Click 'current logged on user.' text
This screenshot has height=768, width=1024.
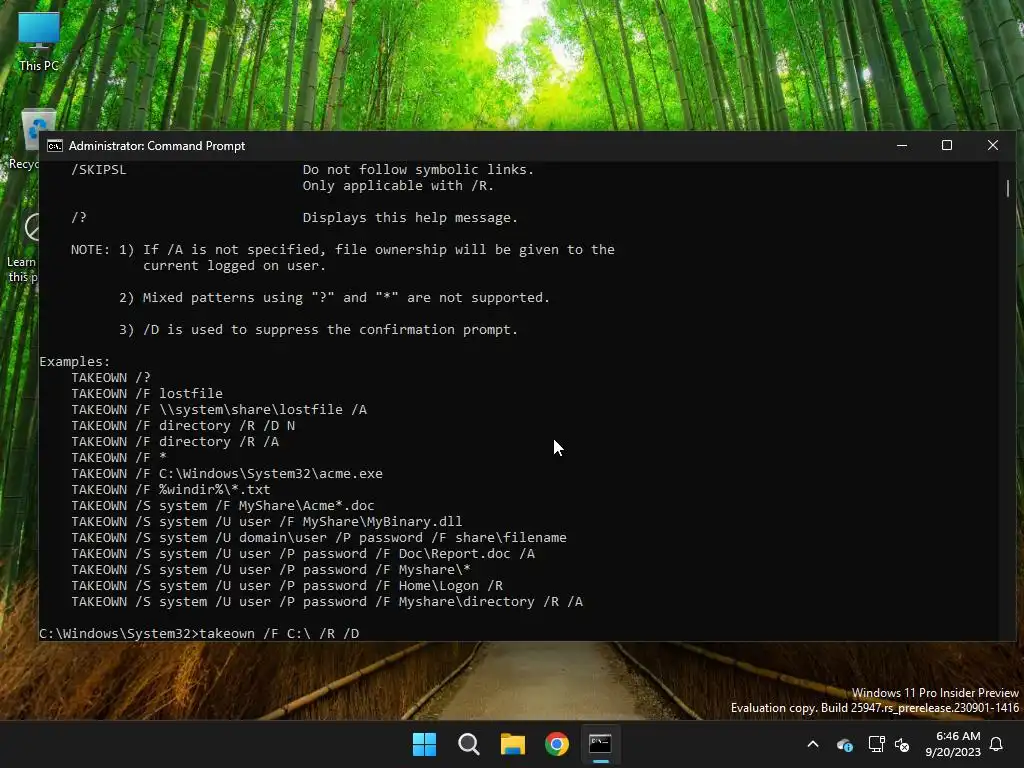(234, 266)
